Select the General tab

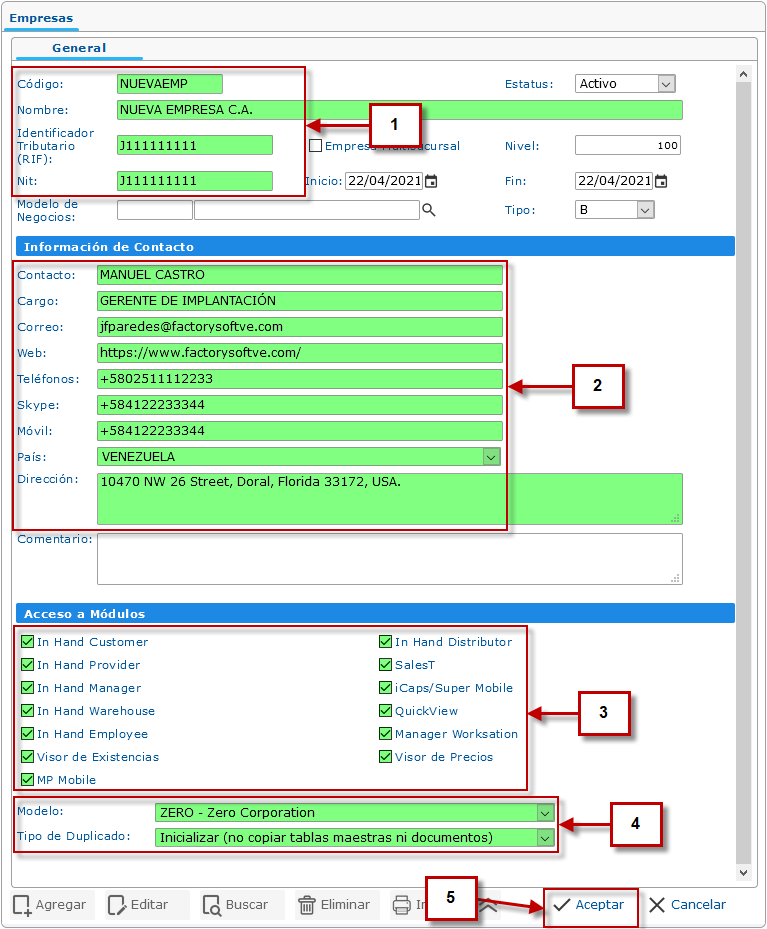79,48
